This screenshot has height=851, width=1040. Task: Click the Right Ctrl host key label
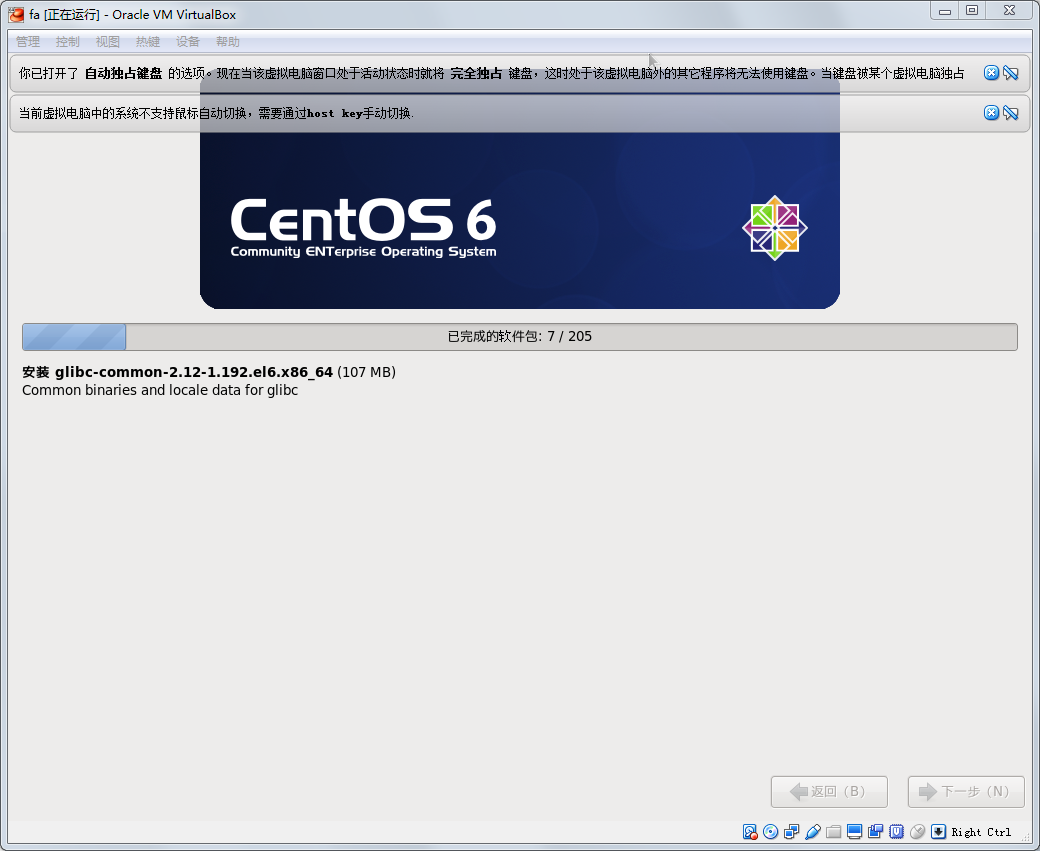[x=981, y=832]
